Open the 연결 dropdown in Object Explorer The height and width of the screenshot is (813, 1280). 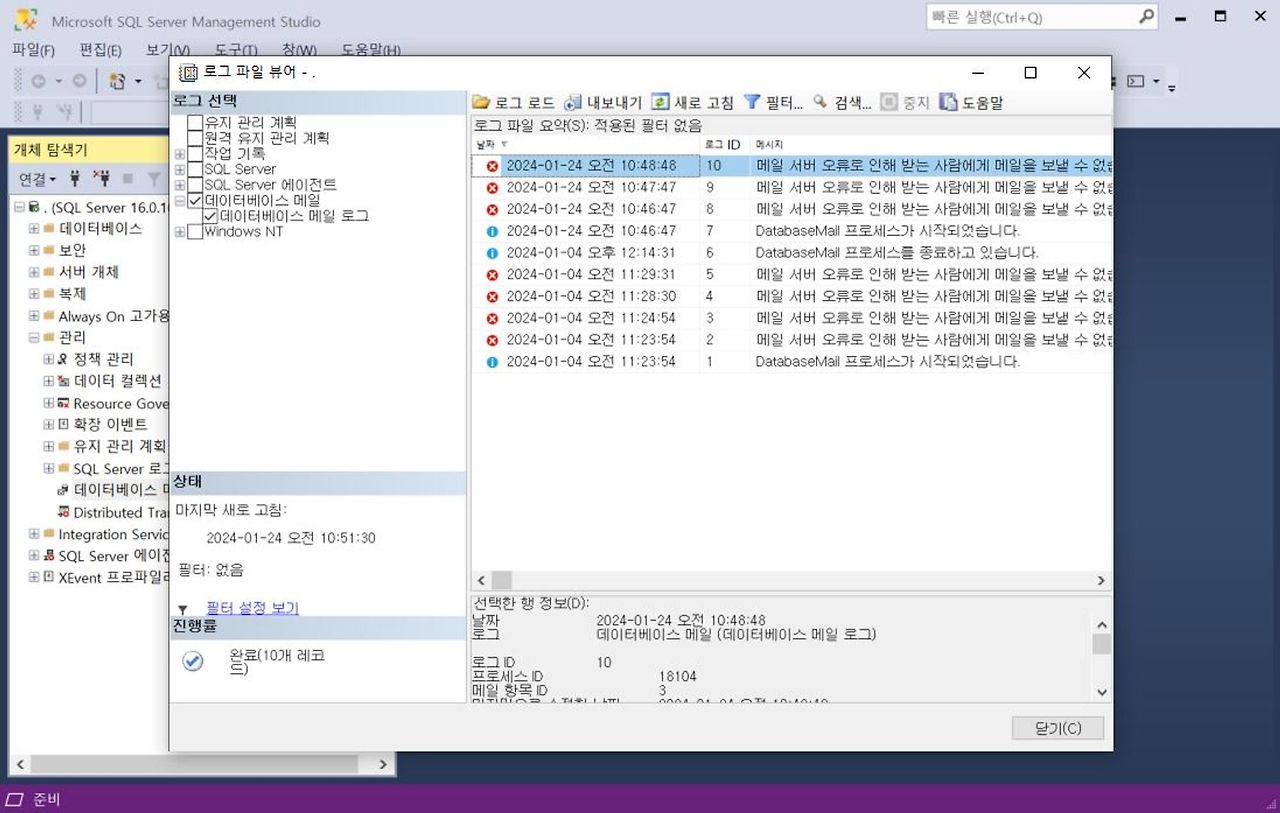tap(39, 179)
